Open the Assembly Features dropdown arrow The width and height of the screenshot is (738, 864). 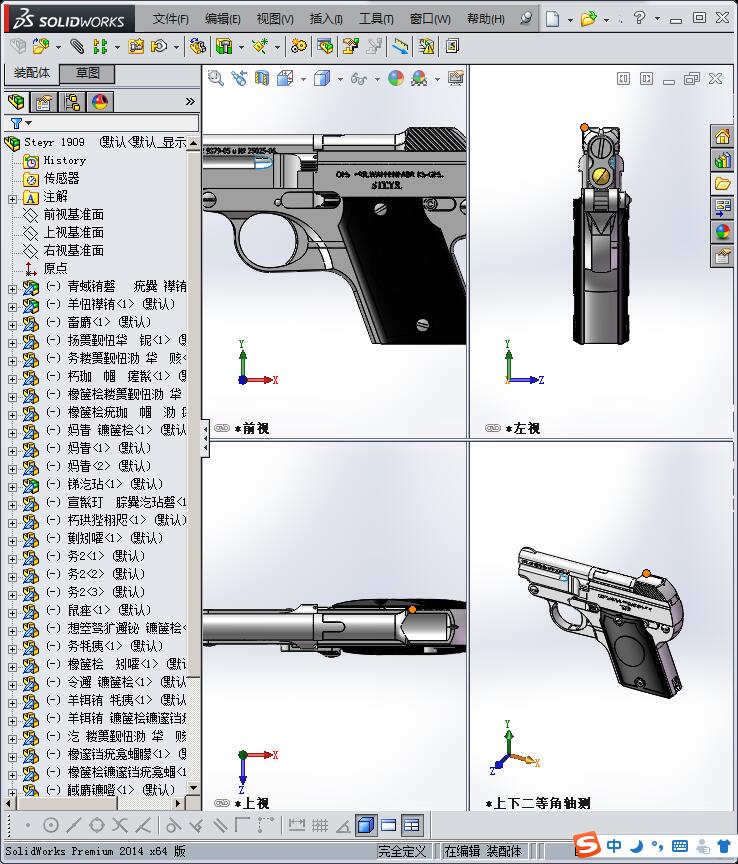tap(241, 47)
